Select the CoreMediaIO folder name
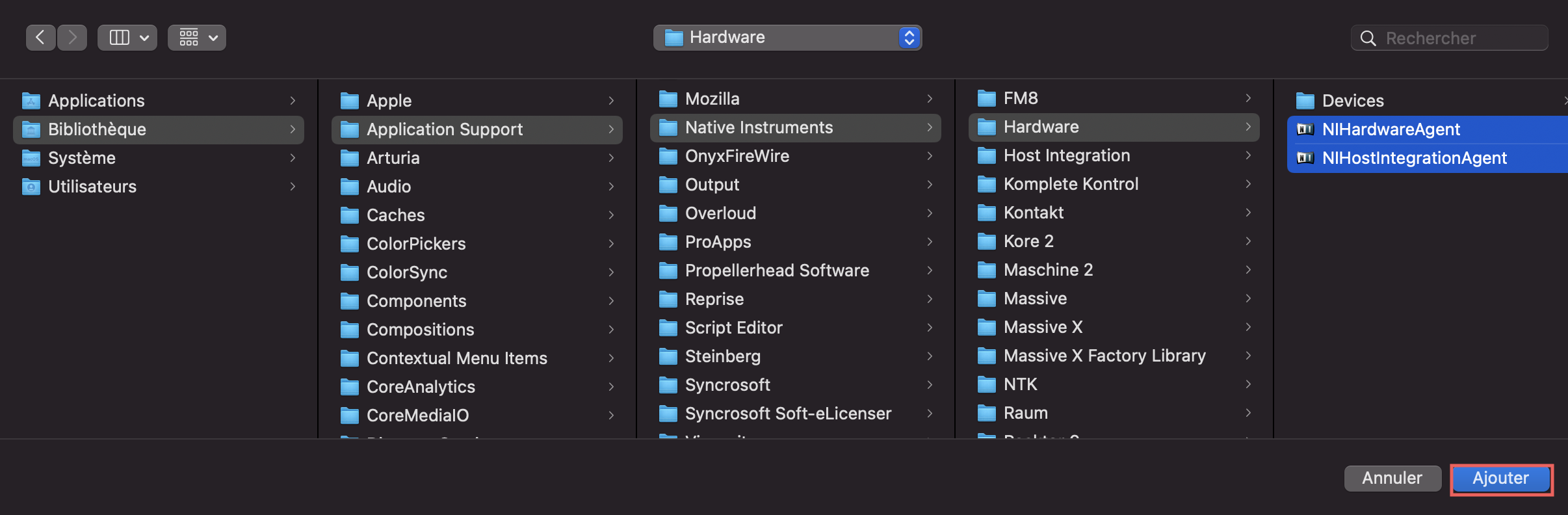The width and height of the screenshot is (1568, 515). 418,416
